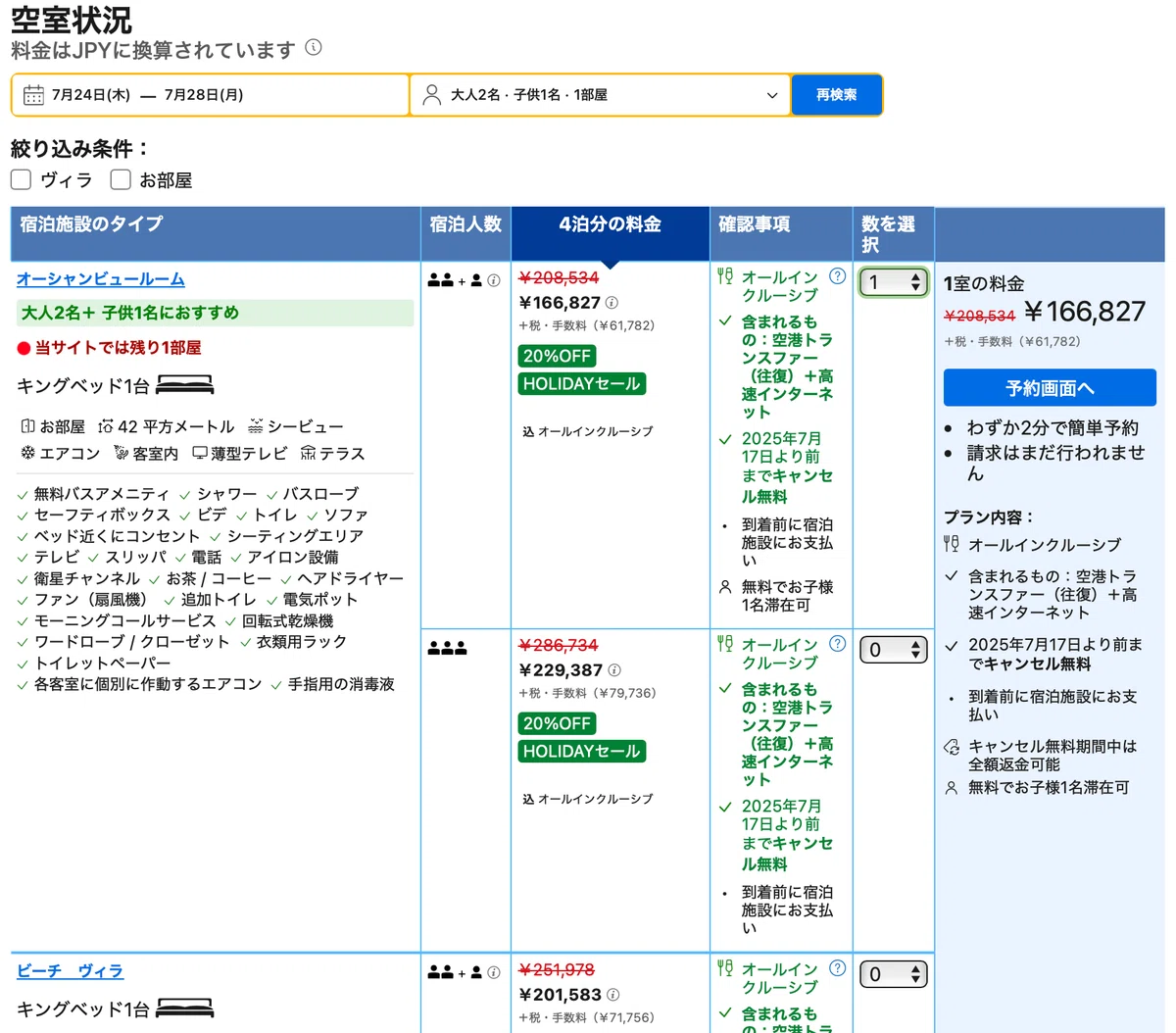
Task: Click the king bed icon under Ocean View room
Action: (x=185, y=385)
